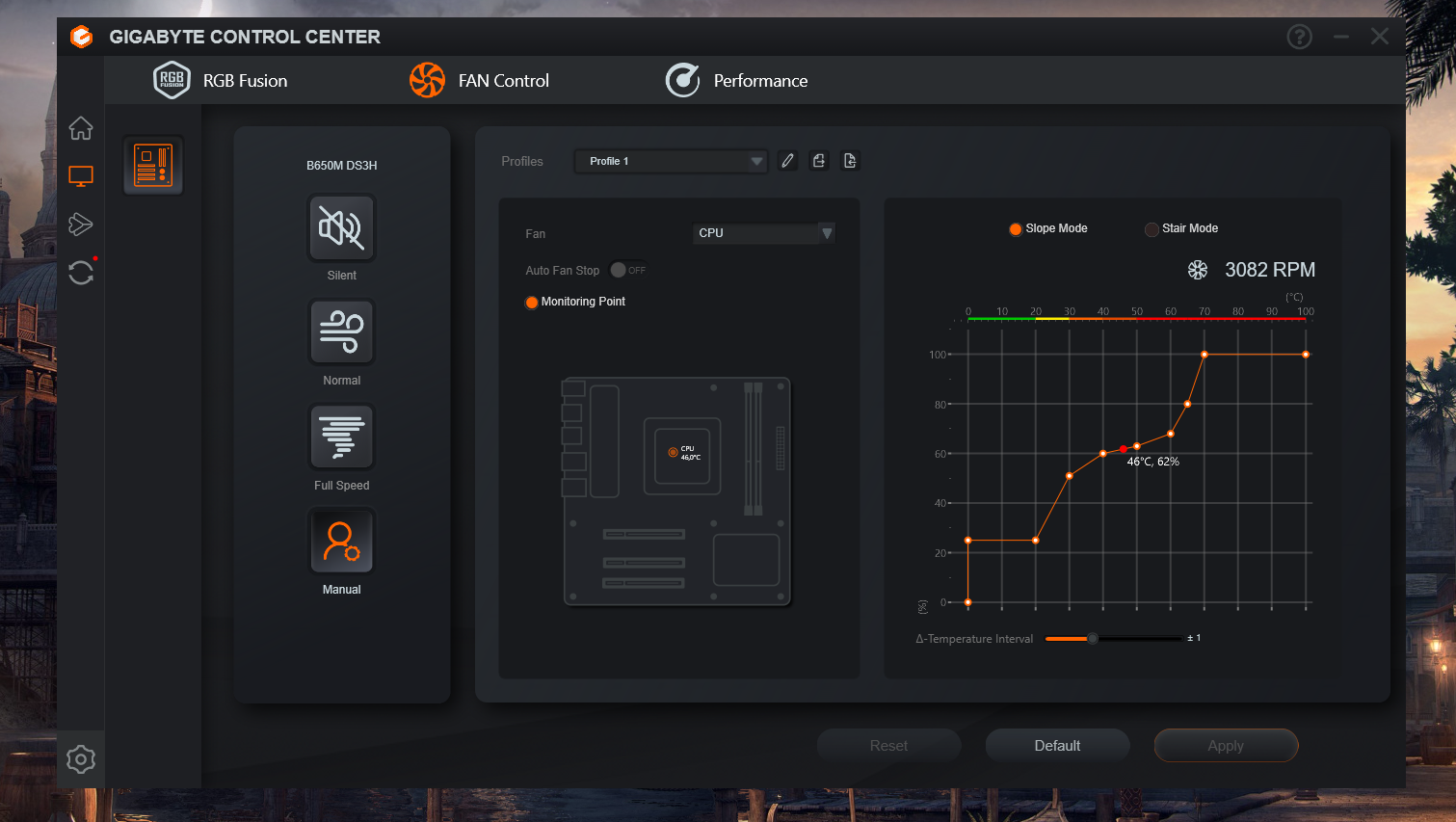
Task: Open the settings gear icon
Action: click(81, 759)
